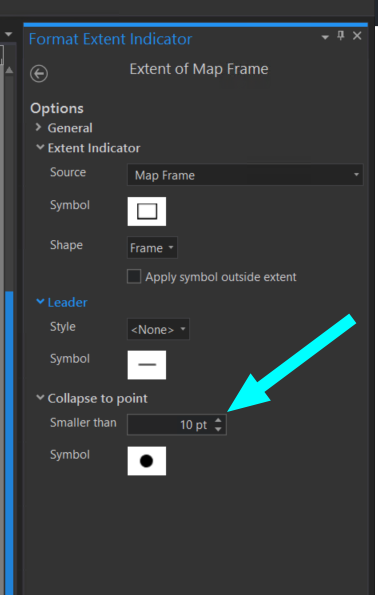Enable Apply symbol outside extent
Screen dimensions: 378x595
click(x=134, y=277)
